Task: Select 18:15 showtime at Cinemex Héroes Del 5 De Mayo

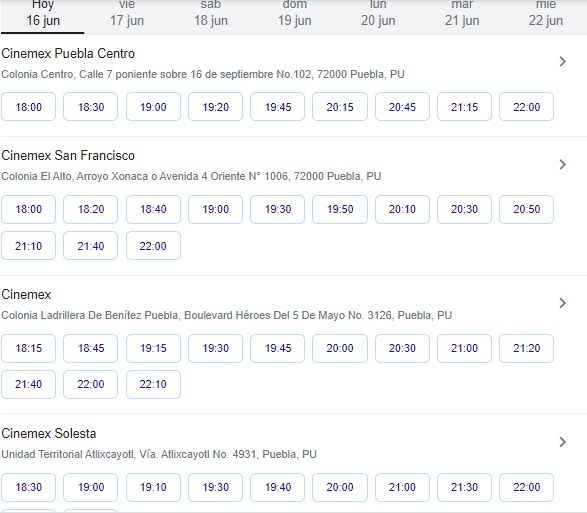Action: tap(28, 348)
